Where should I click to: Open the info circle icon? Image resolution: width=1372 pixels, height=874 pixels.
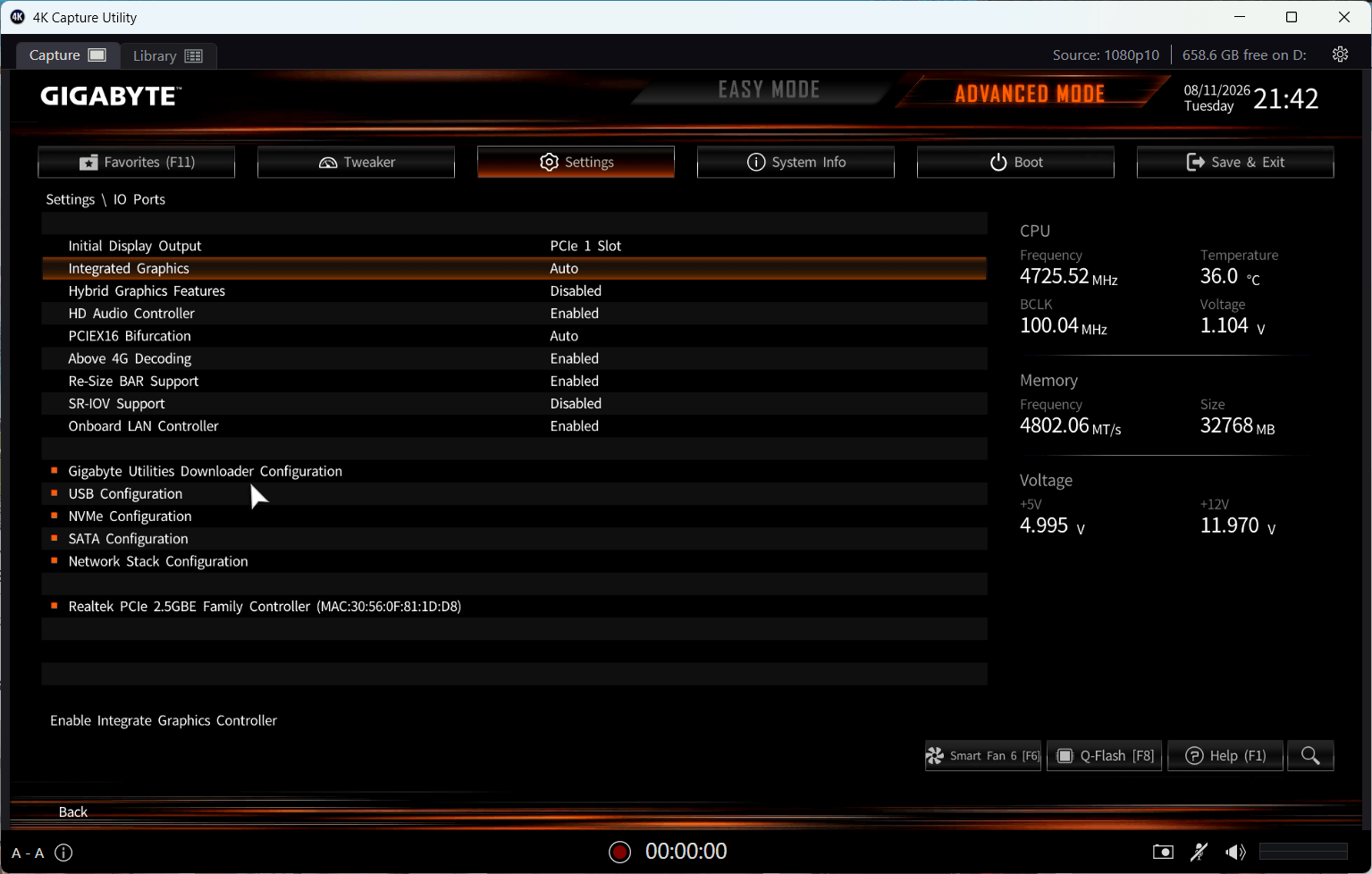pos(63,853)
